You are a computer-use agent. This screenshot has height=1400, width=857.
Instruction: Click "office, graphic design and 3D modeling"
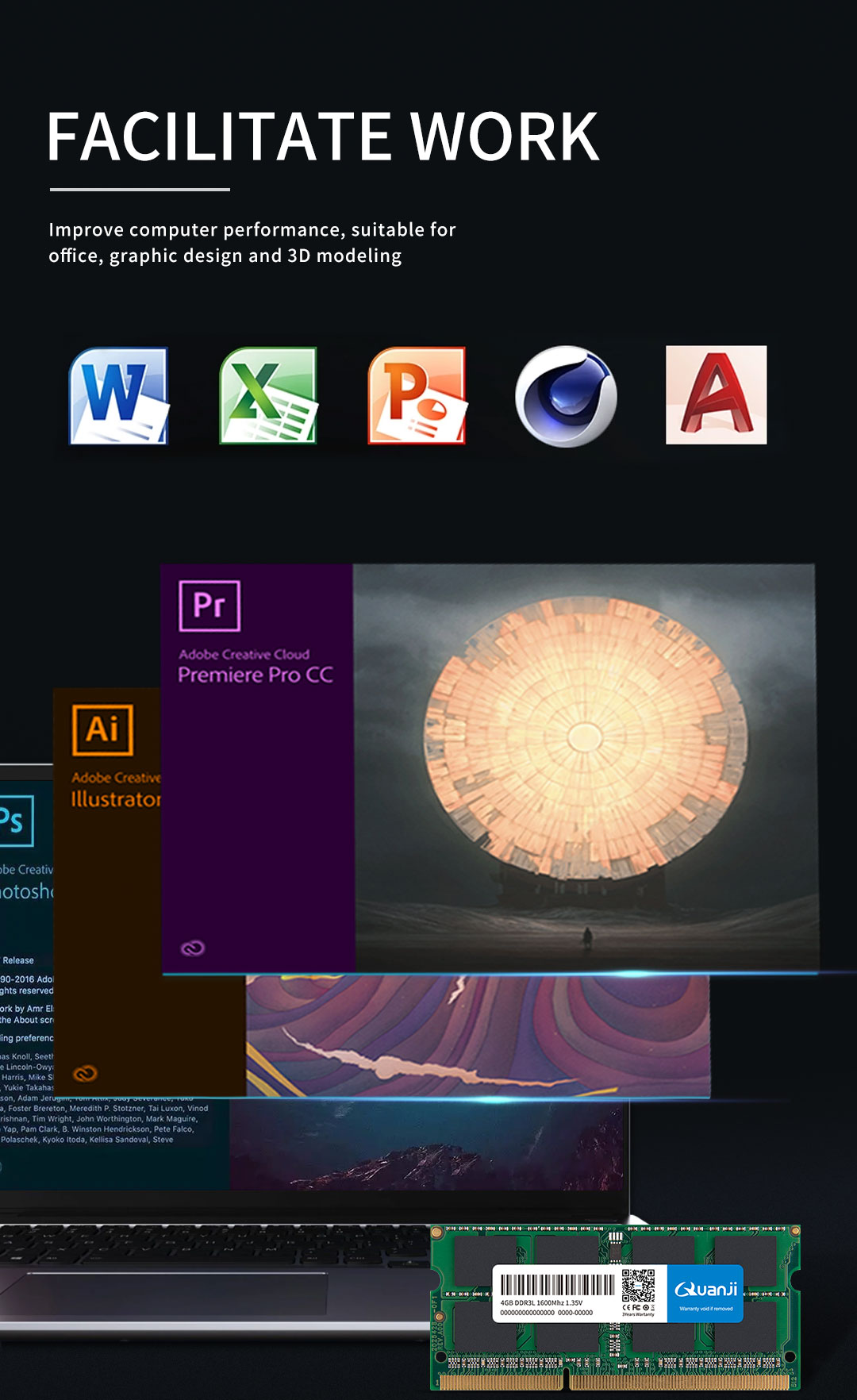click(225, 256)
